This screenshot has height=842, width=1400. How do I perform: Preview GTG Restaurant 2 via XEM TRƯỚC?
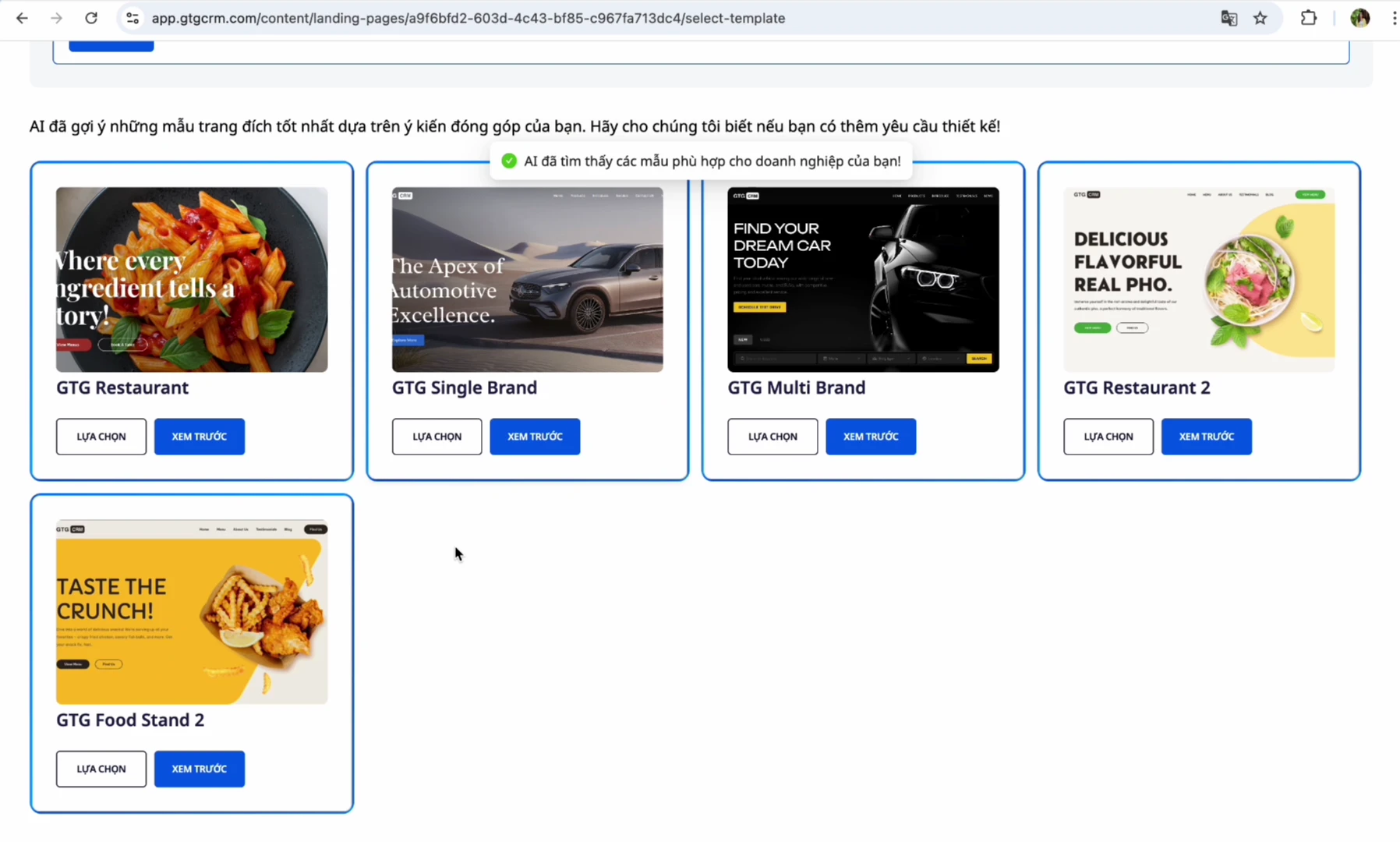coord(1206,436)
